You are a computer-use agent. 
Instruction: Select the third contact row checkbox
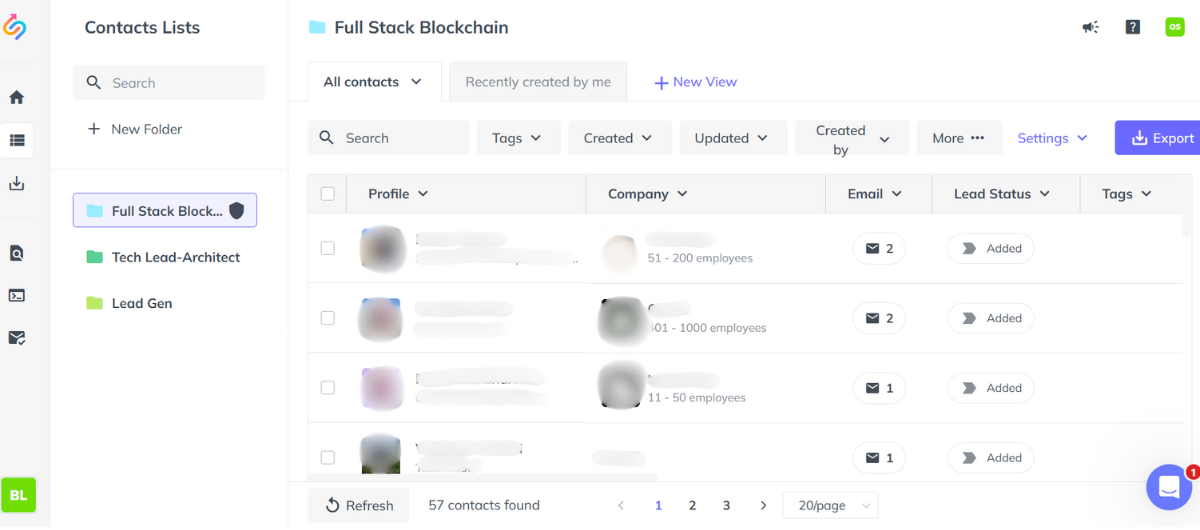click(x=327, y=388)
